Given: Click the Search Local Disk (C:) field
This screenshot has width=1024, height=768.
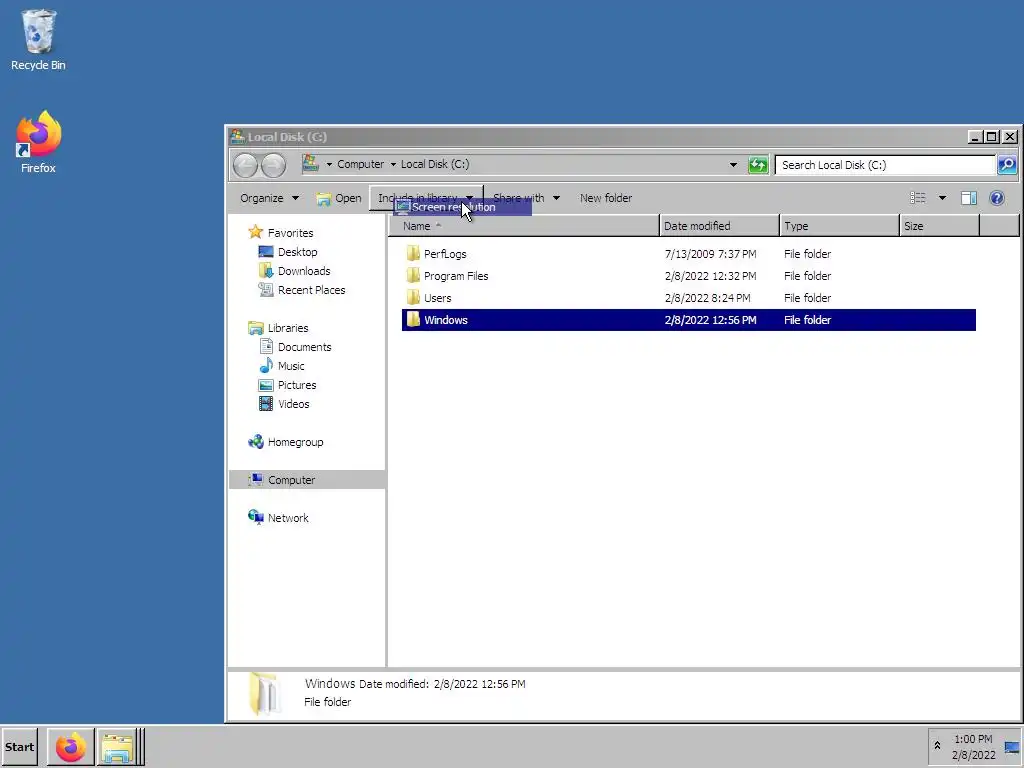Looking at the screenshot, I should tap(886, 165).
